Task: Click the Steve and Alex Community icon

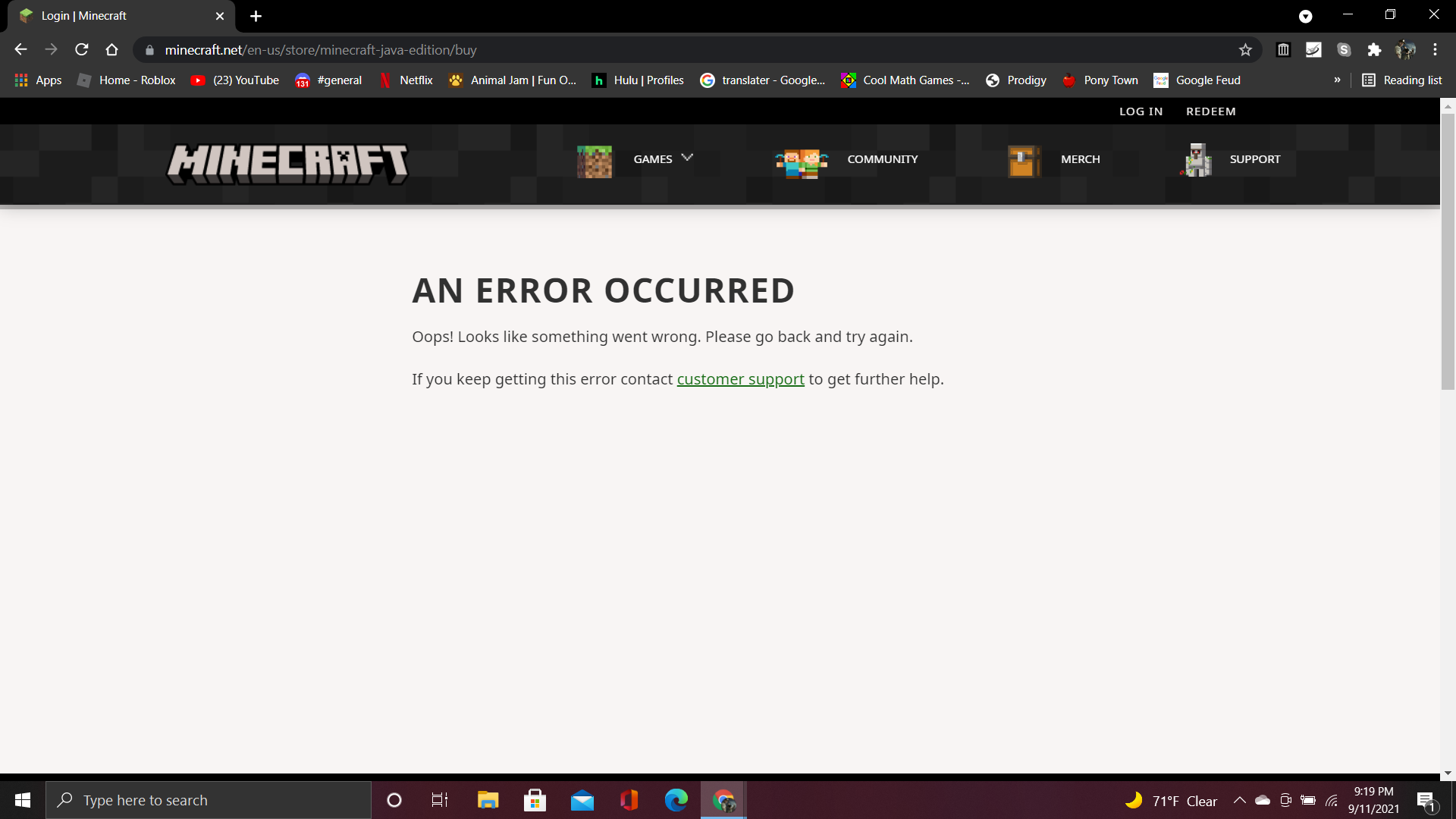Action: click(x=801, y=162)
